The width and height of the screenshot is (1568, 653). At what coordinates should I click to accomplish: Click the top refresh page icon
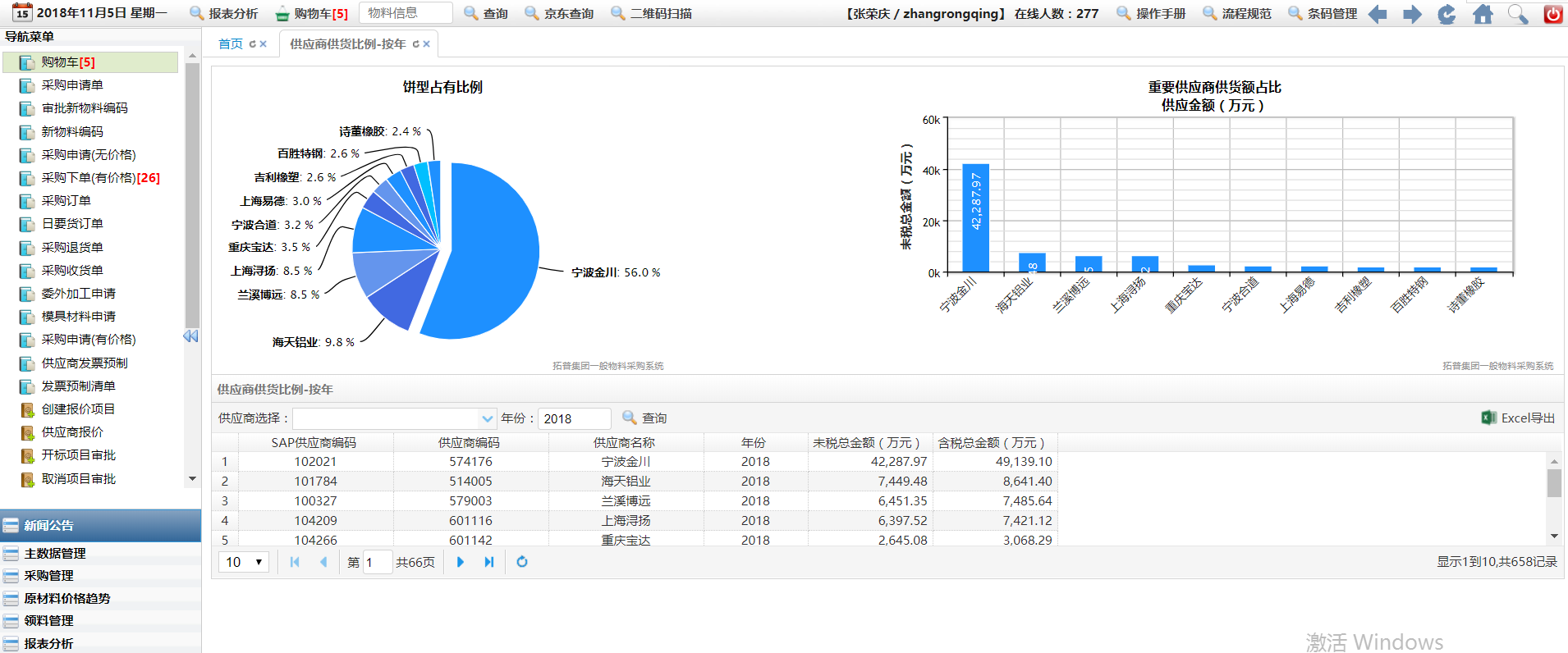[x=1447, y=14]
